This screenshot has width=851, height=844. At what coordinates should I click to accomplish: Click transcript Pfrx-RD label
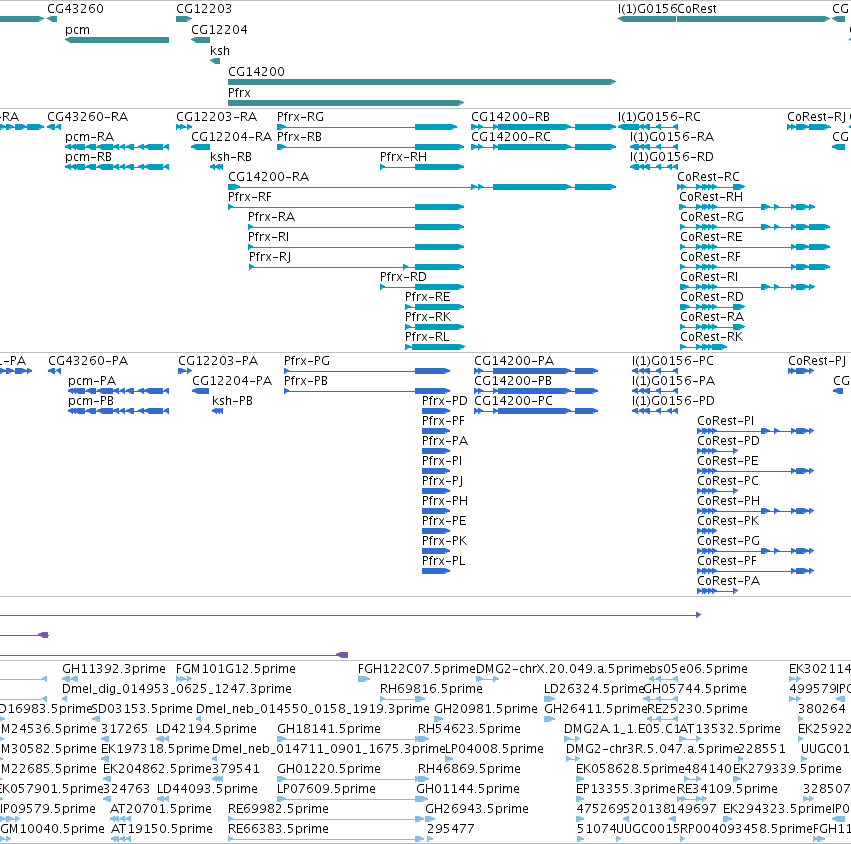403,277
